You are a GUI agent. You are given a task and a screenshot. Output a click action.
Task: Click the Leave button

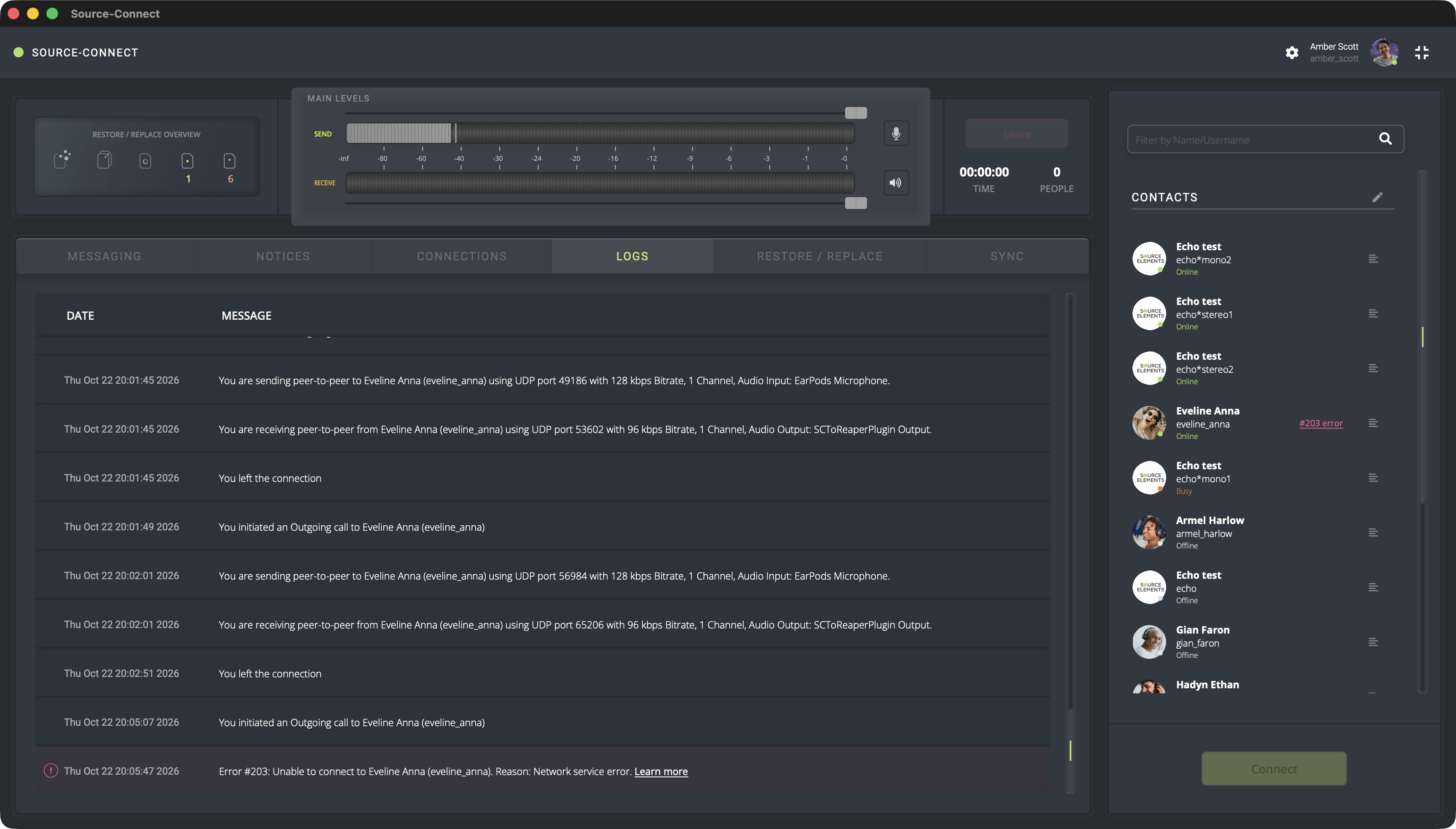(x=1017, y=134)
